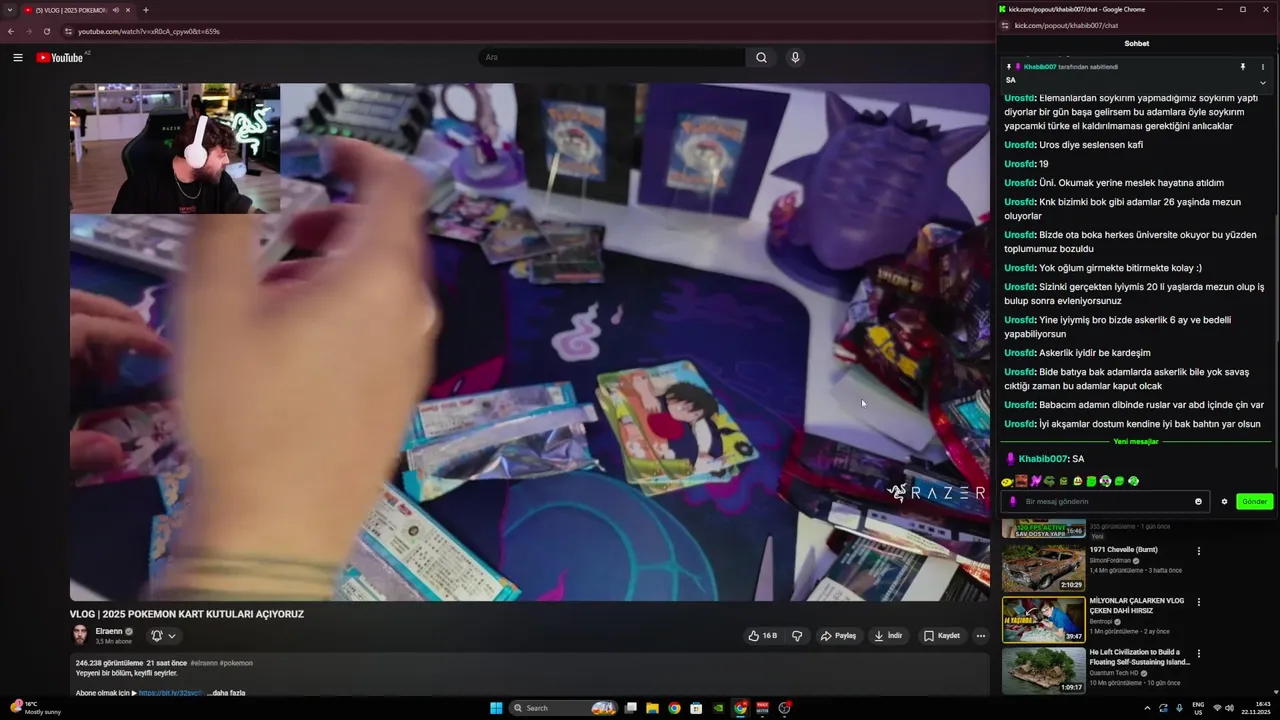
Task: Click Urosfd username on '19' message
Action: 1019,164
